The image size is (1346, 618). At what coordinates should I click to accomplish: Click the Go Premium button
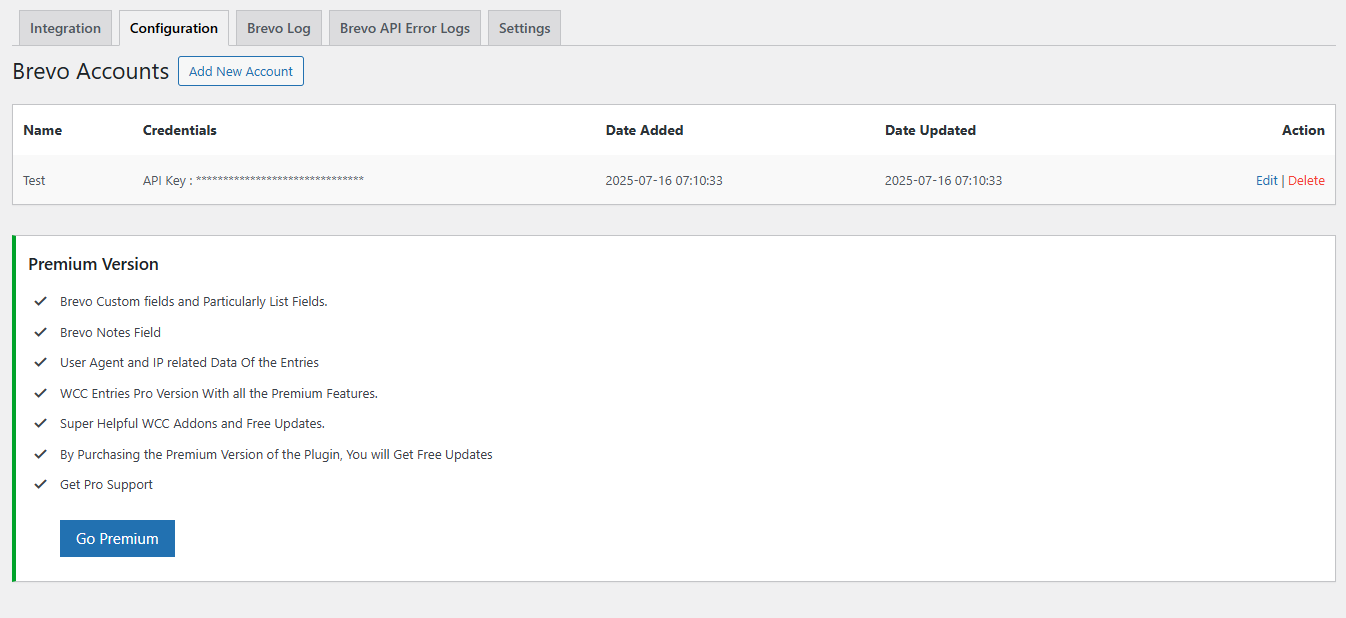pyautogui.click(x=117, y=538)
